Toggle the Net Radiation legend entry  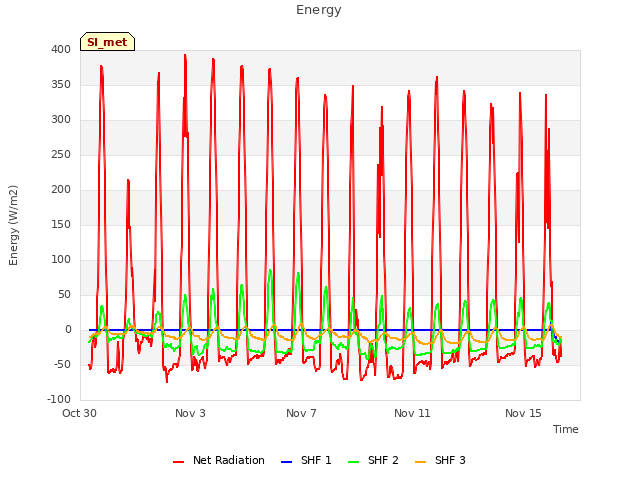[x=219, y=460]
